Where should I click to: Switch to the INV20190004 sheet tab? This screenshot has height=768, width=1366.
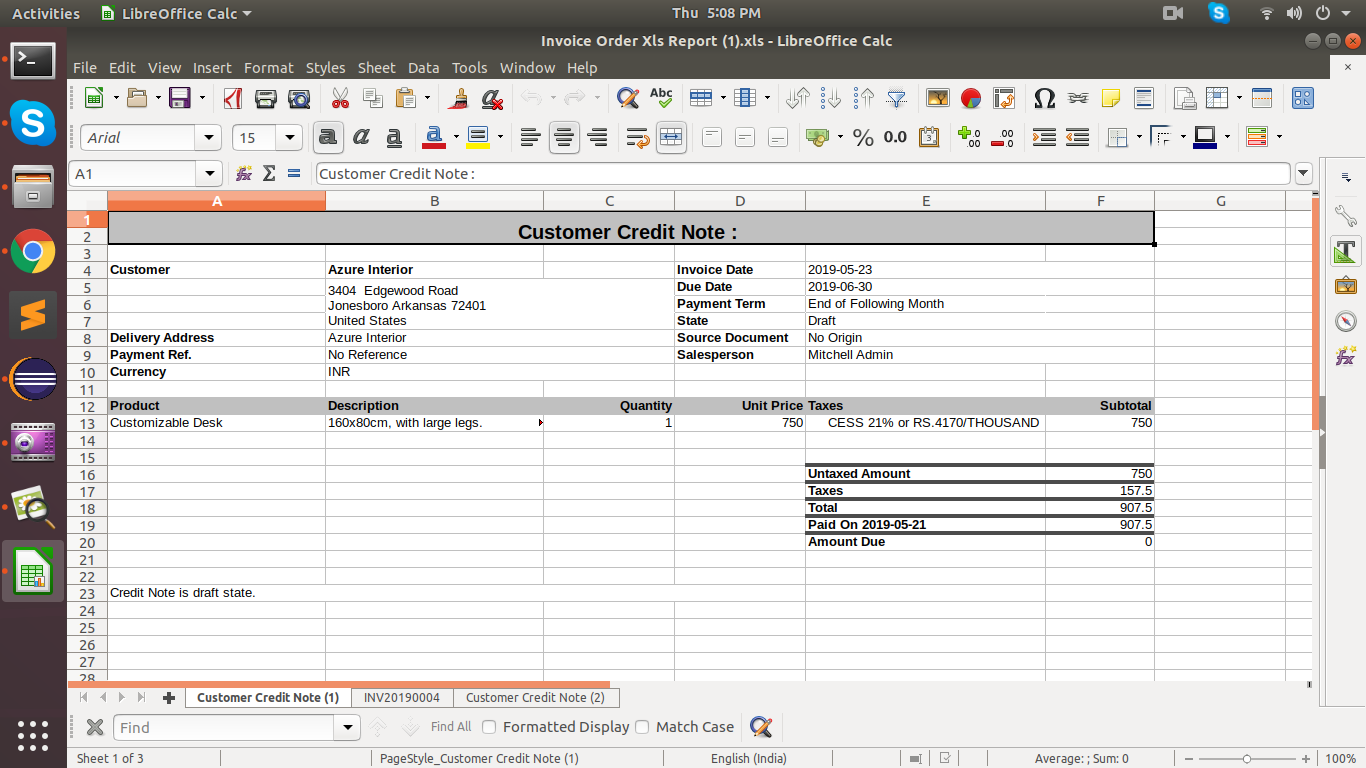[401, 697]
